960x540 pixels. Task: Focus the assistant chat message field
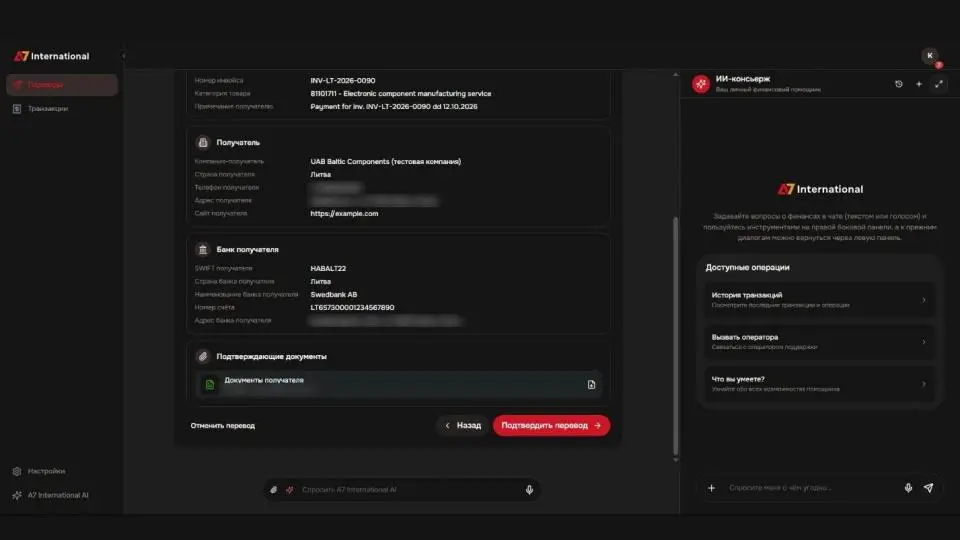811,488
